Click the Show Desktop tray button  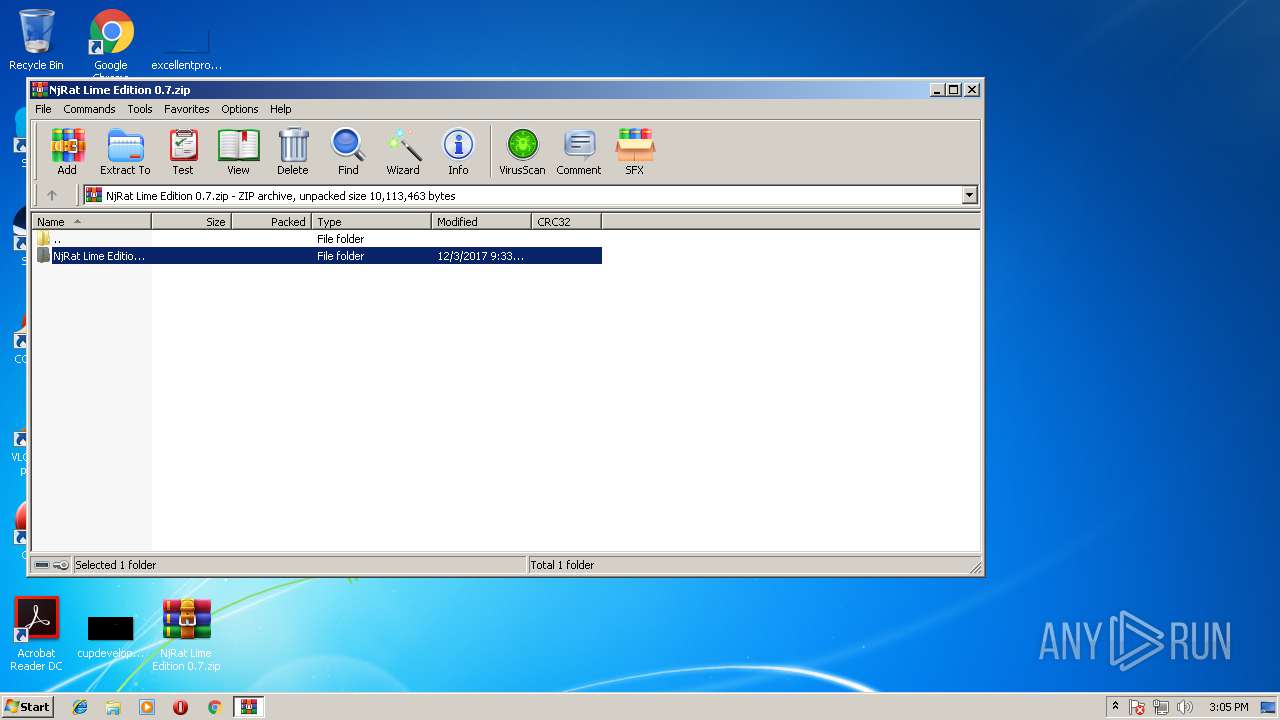1269,707
